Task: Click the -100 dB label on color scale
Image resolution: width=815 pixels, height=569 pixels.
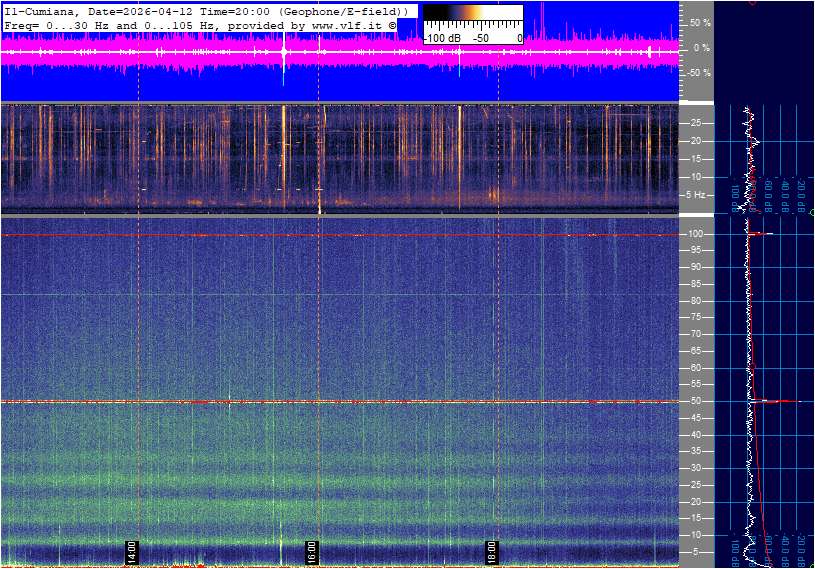Action: (442, 38)
